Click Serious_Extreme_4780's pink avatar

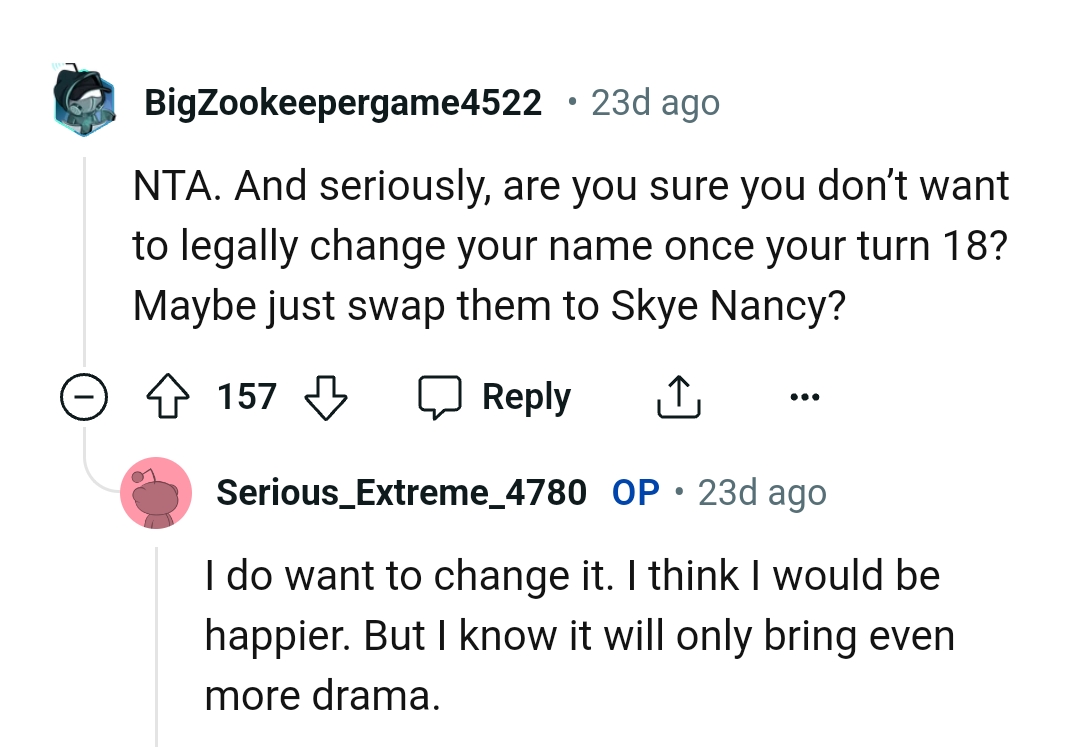[x=155, y=492]
